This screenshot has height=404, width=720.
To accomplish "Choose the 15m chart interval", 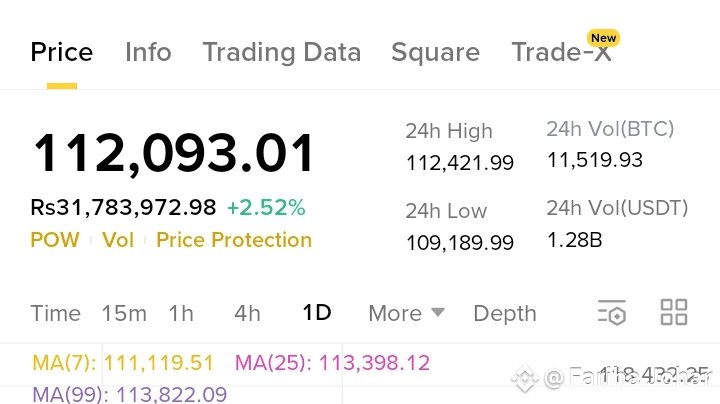I will click(x=124, y=313).
